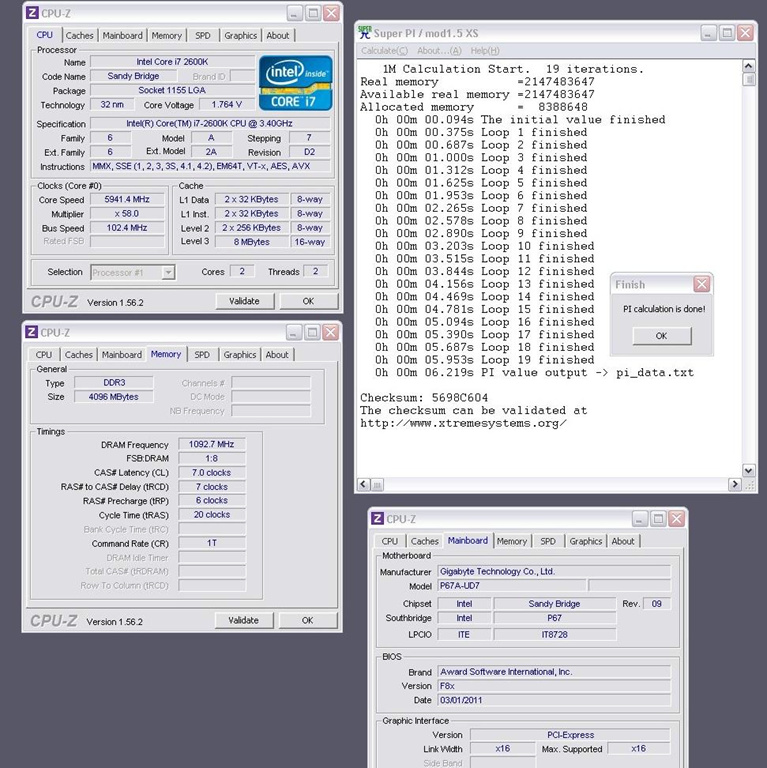Screen dimensions: 767x768
Task: Click the Level 3 cache value 8 MBytes
Action: (251, 241)
